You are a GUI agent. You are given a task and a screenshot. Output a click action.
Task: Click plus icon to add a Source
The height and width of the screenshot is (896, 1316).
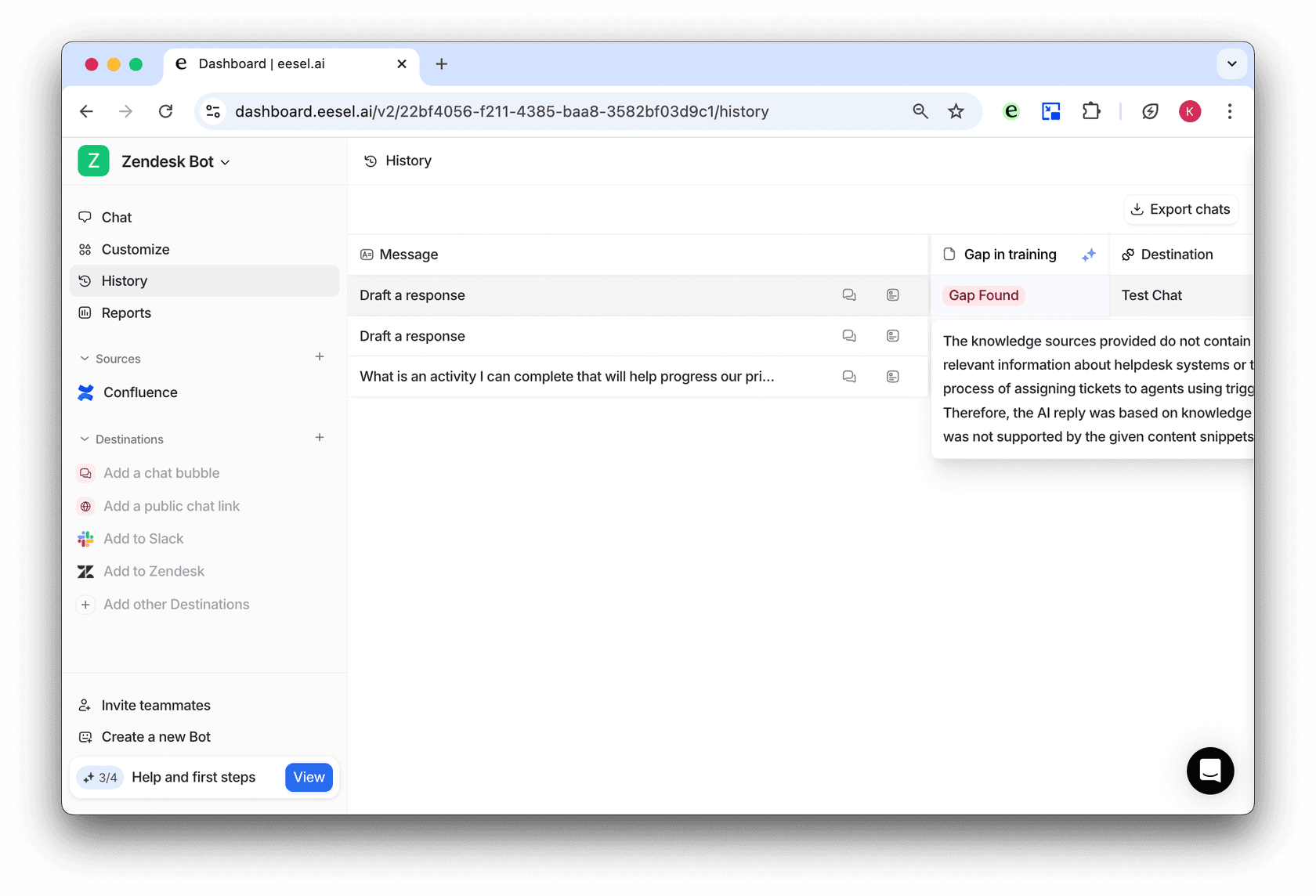point(320,357)
